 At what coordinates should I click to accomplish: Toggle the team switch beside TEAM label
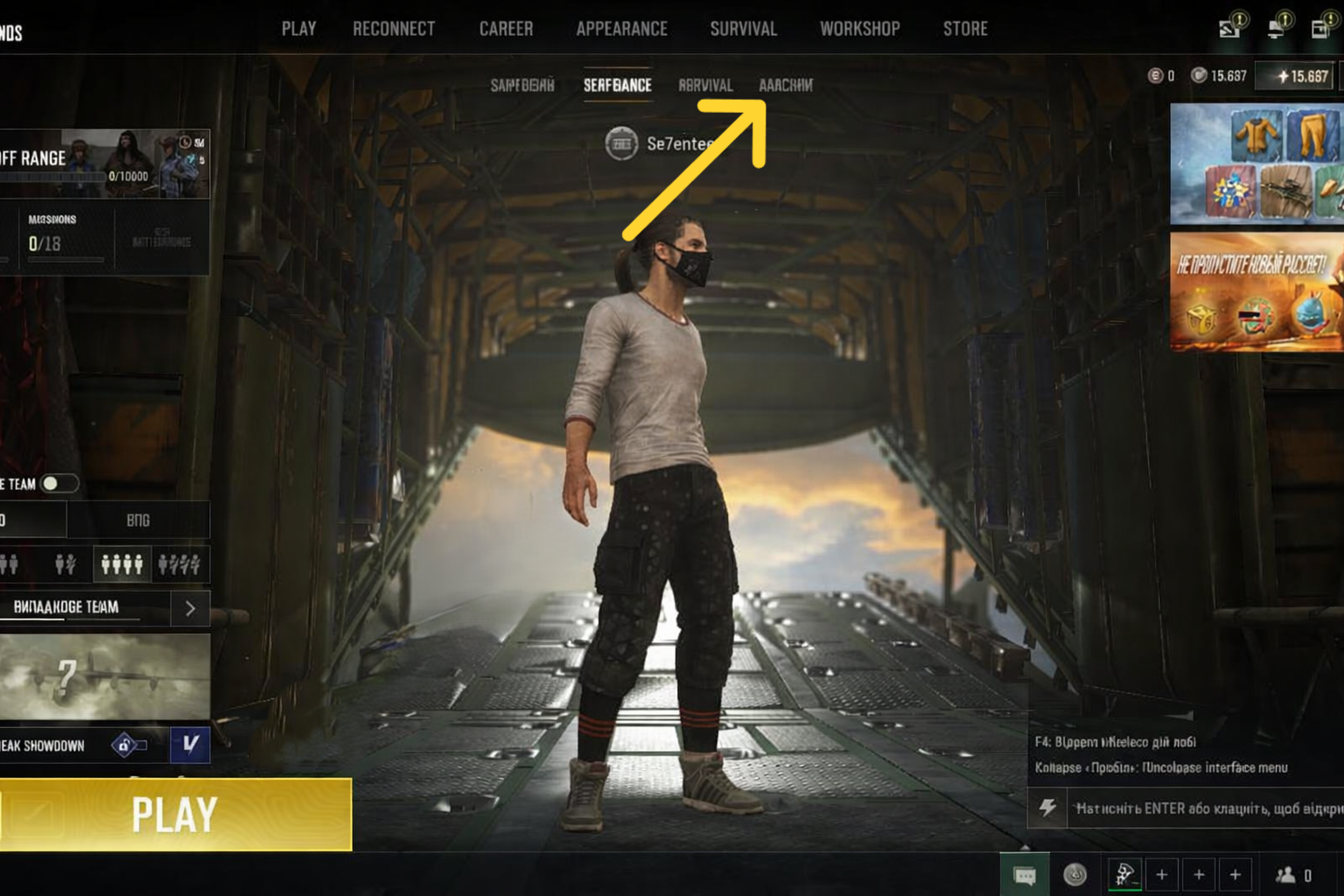[59, 484]
